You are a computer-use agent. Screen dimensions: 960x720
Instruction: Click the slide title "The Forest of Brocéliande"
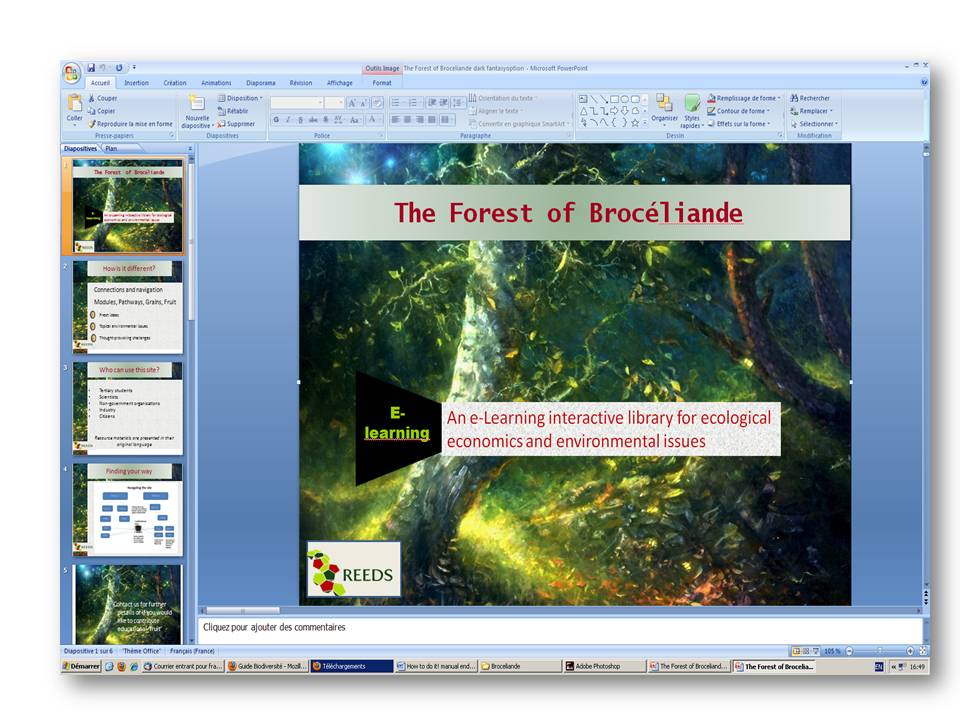[568, 212]
